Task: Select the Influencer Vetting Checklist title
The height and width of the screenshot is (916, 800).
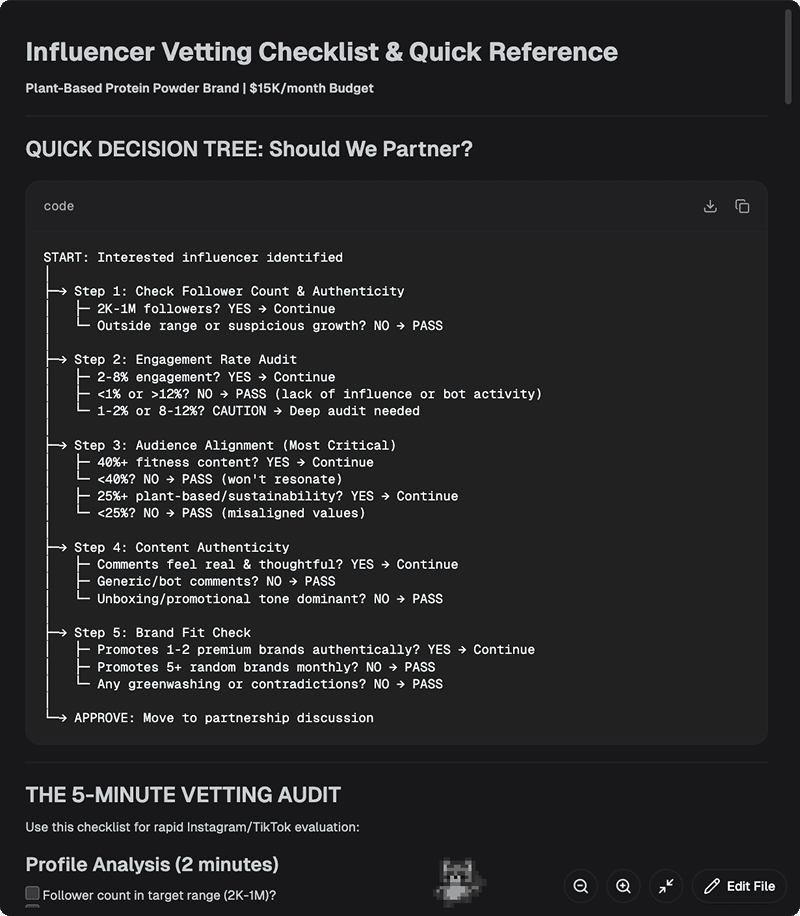Action: (321, 52)
